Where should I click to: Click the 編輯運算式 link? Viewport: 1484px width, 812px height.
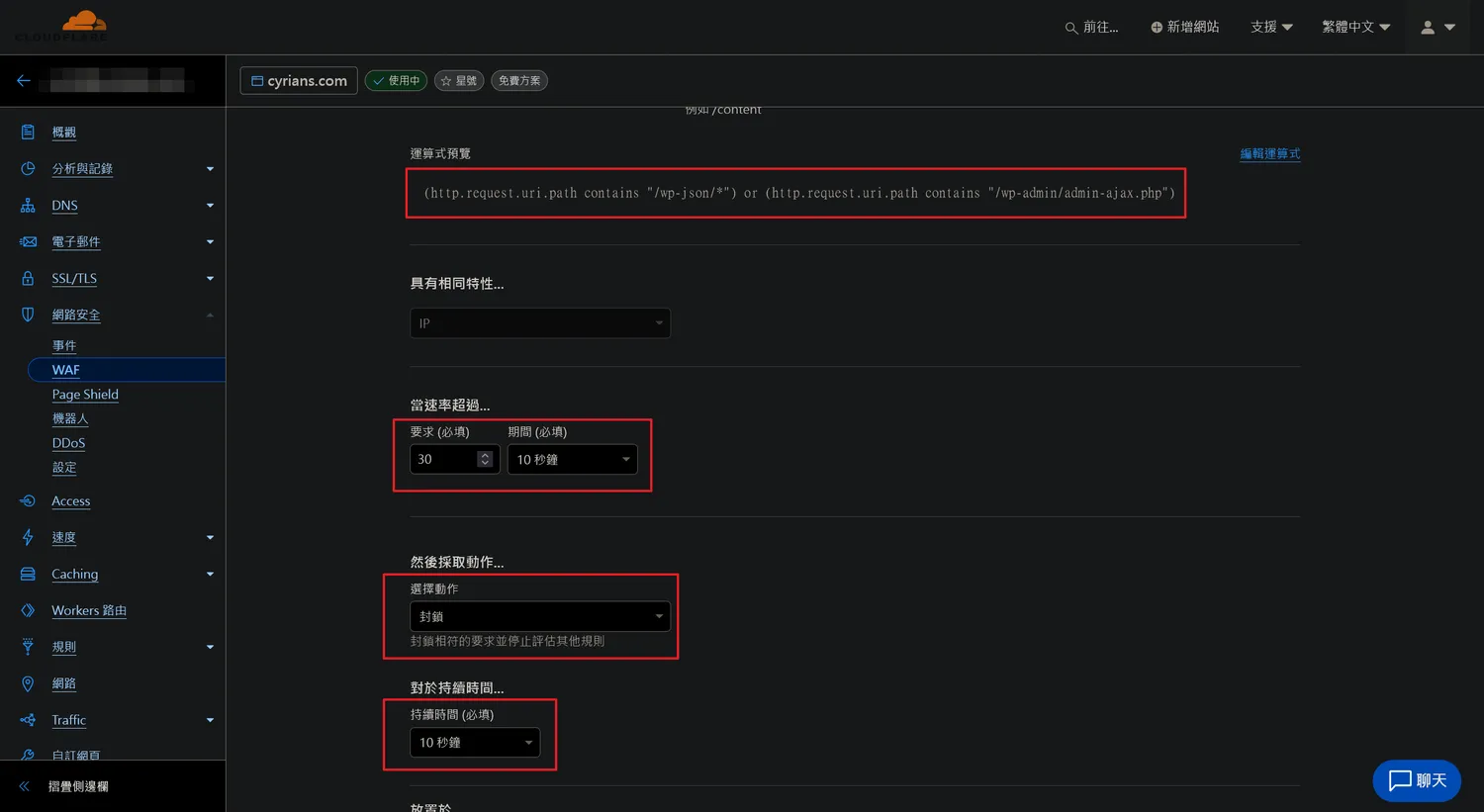pos(1269,154)
